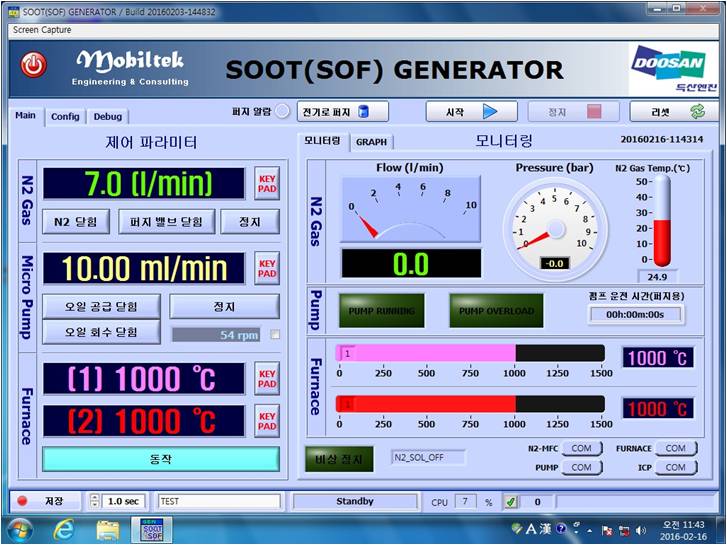Click the pink furnace 1 temperature bar

[470, 353]
